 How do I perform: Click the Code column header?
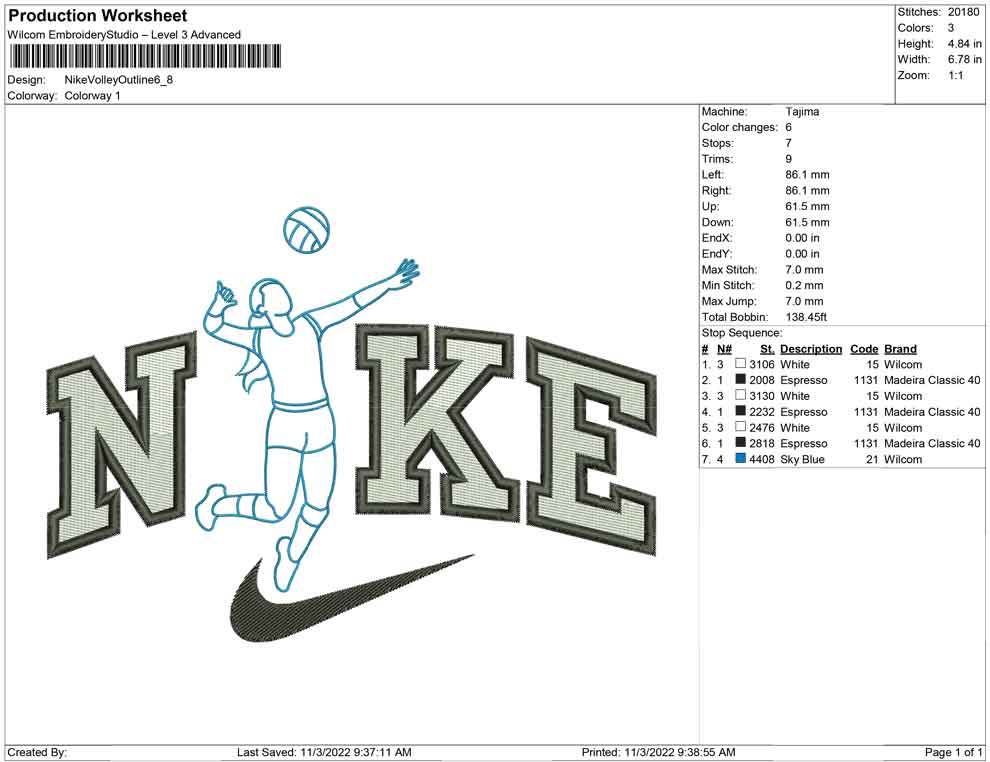(864, 349)
